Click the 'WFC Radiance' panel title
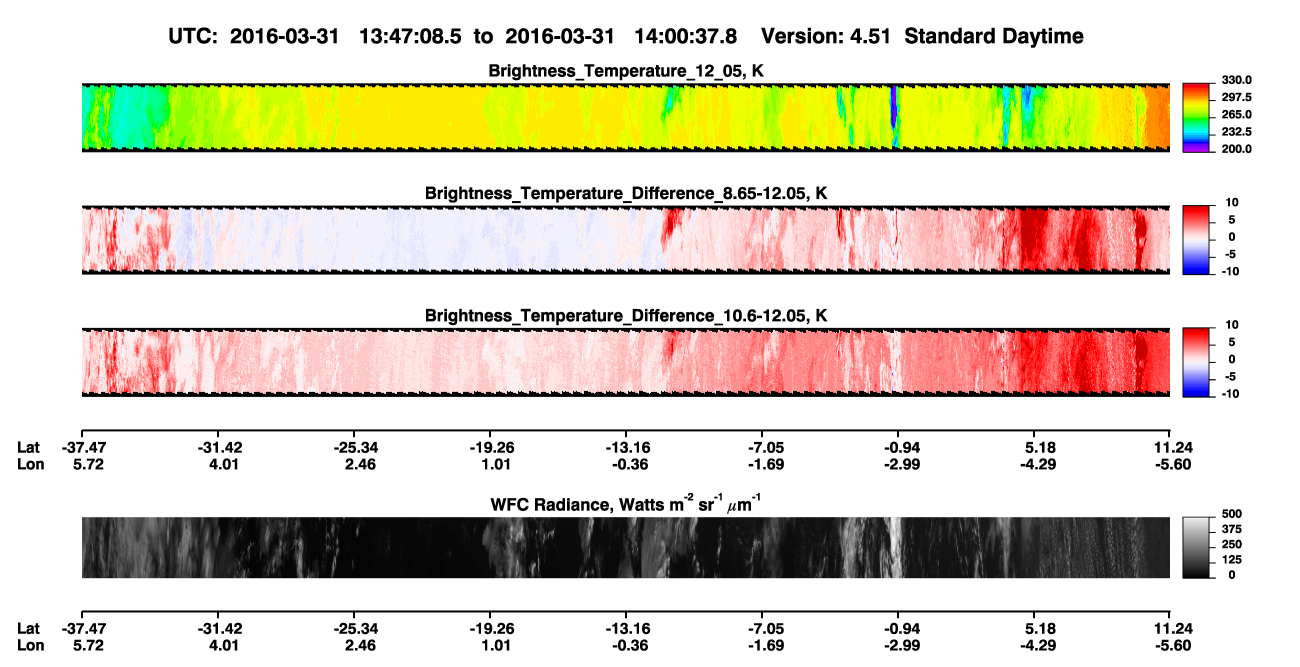The height and width of the screenshot is (667, 1300). click(x=626, y=504)
